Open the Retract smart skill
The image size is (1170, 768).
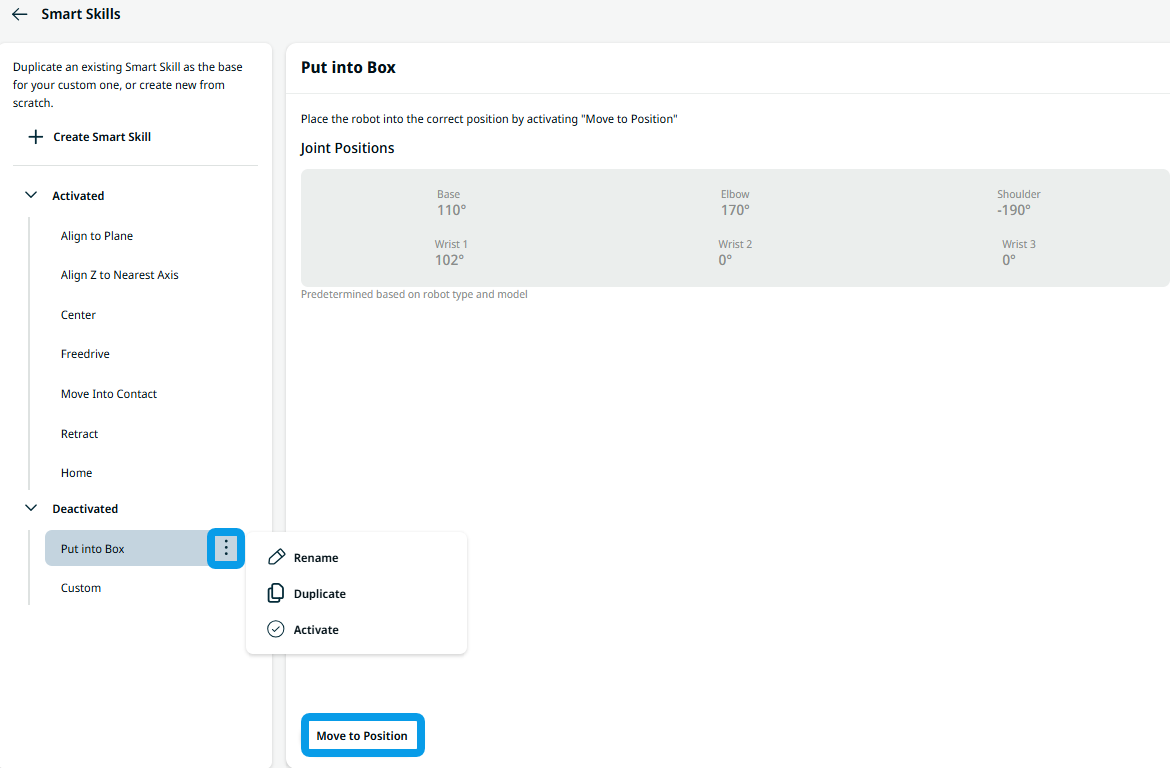[79, 434]
